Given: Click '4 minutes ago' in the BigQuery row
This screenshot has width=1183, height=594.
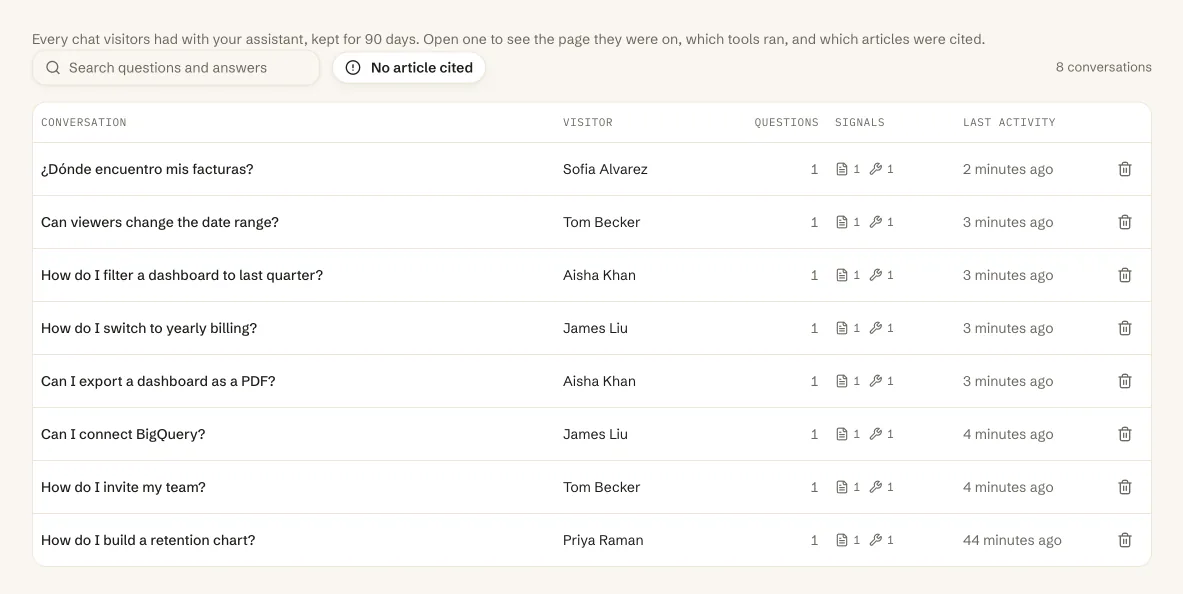Looking at the screenshot, I should 1008,434.
